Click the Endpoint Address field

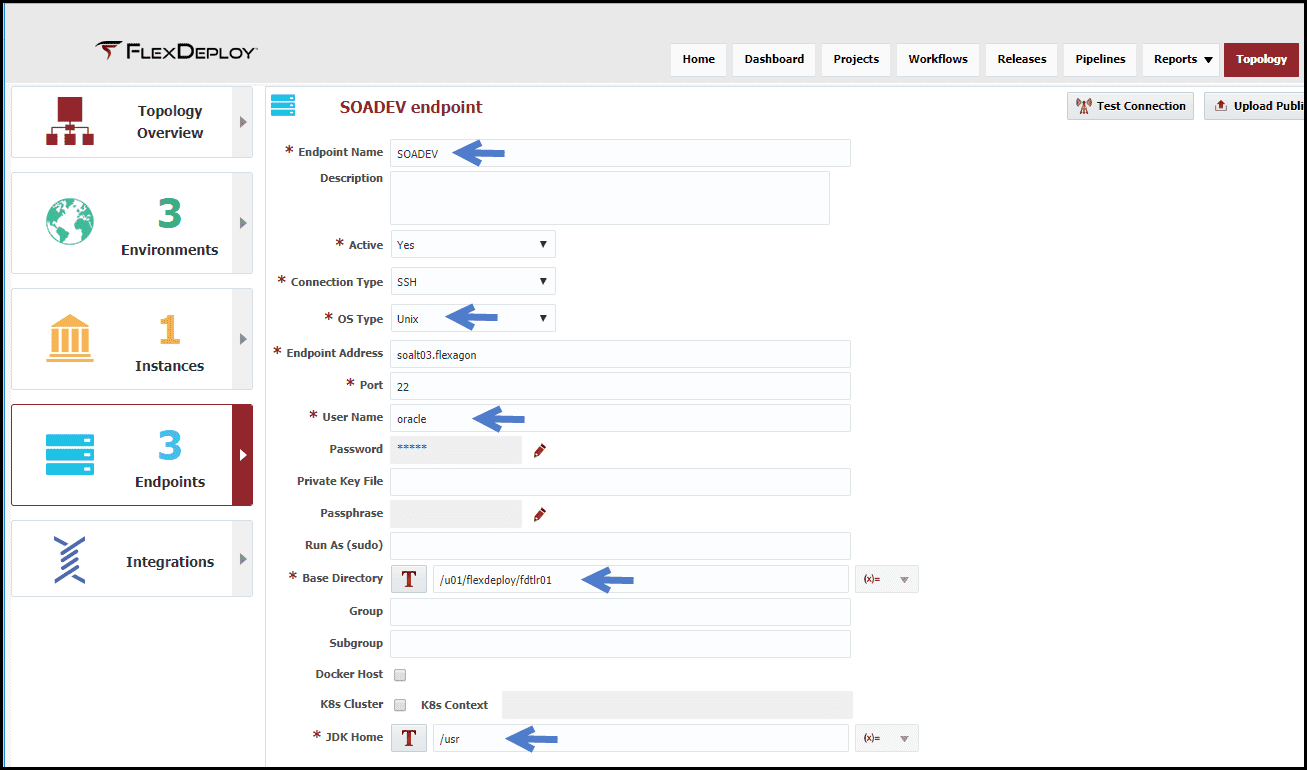tap(620, 354)
